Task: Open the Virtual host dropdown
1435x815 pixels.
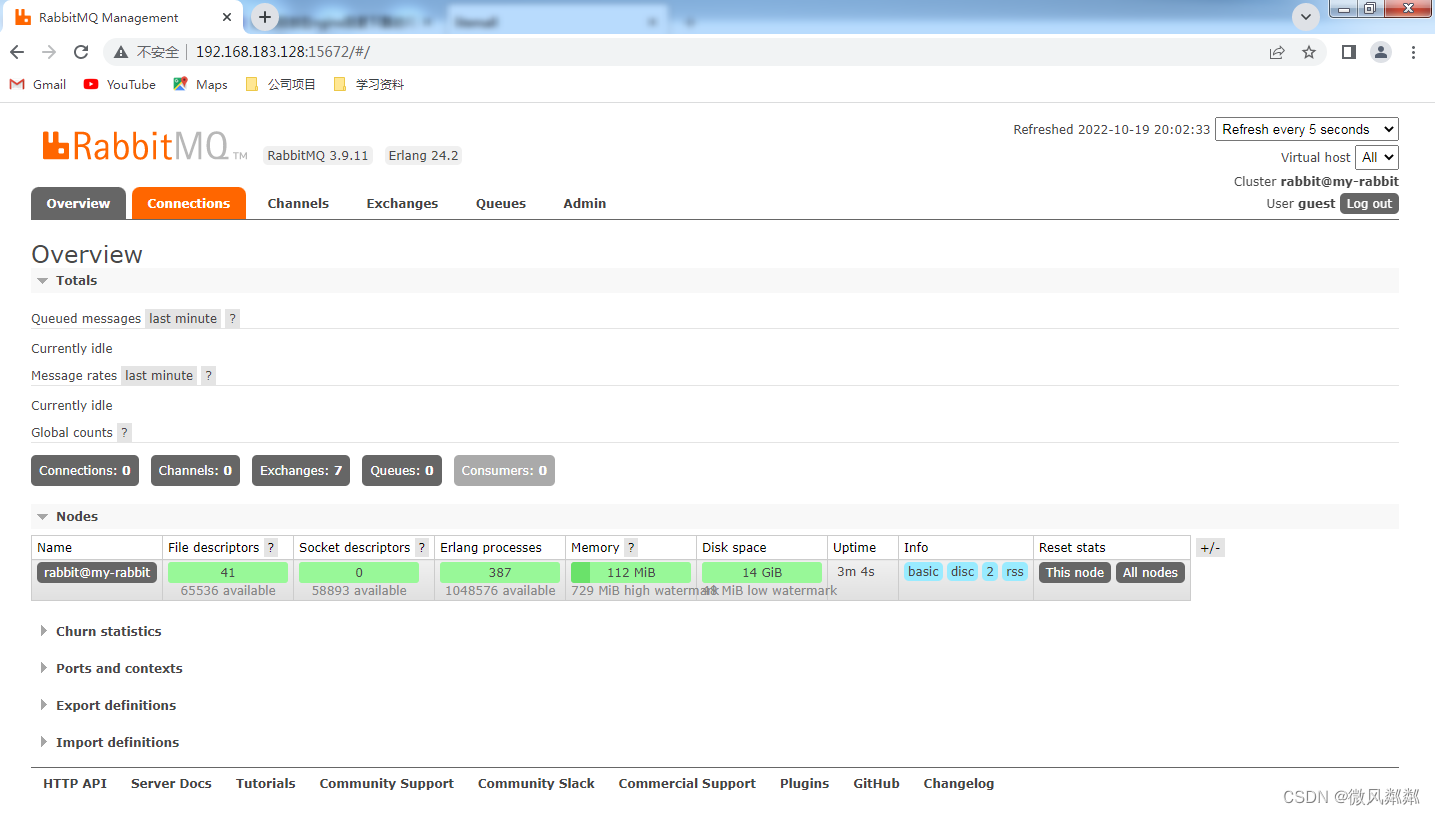Action: pos(1376,157)
